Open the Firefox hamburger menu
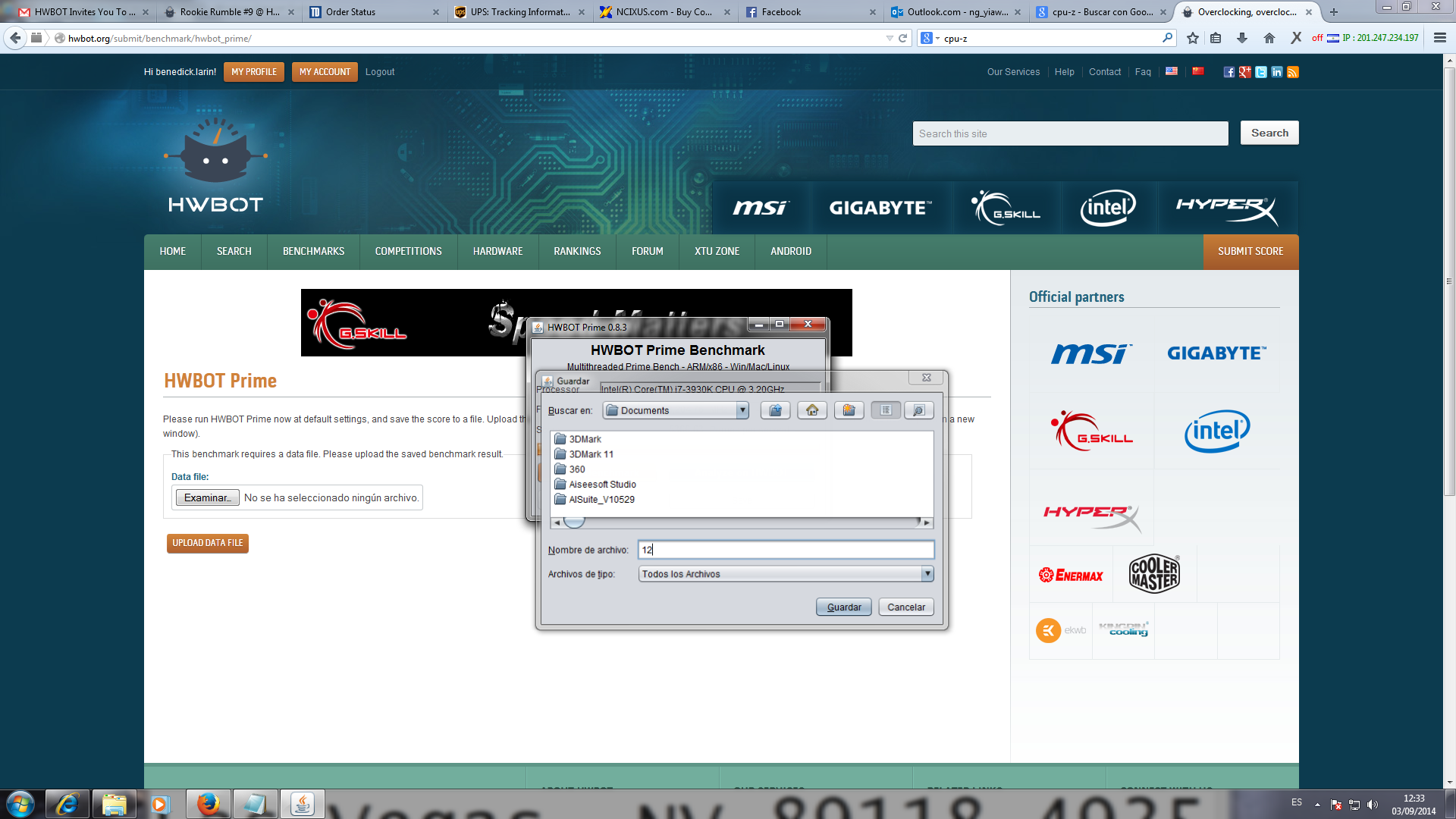Viewport: 1456px width, 819px height. tap(1439, 38)
